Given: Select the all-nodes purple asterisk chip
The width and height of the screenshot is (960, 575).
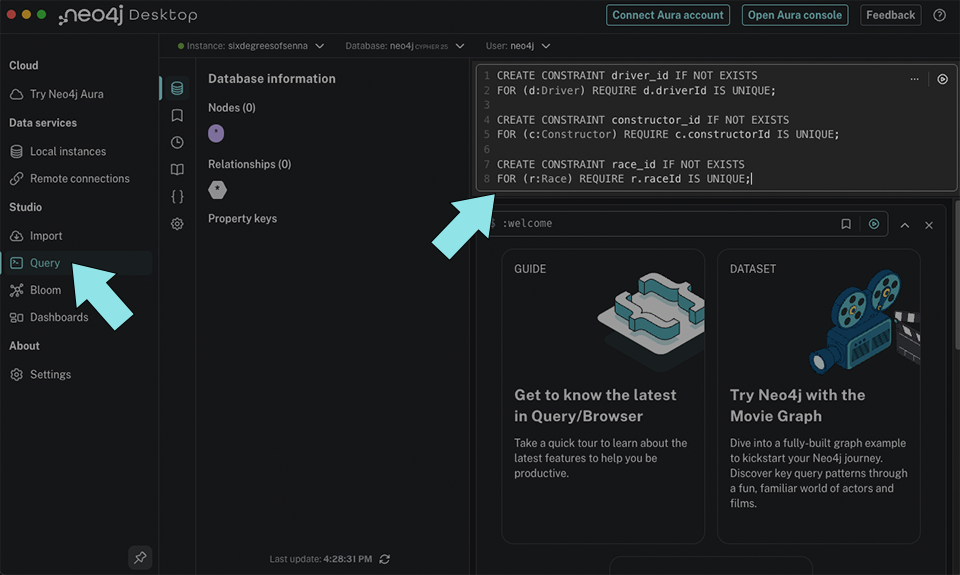Looking at the screenshot, I should point(216,133).
